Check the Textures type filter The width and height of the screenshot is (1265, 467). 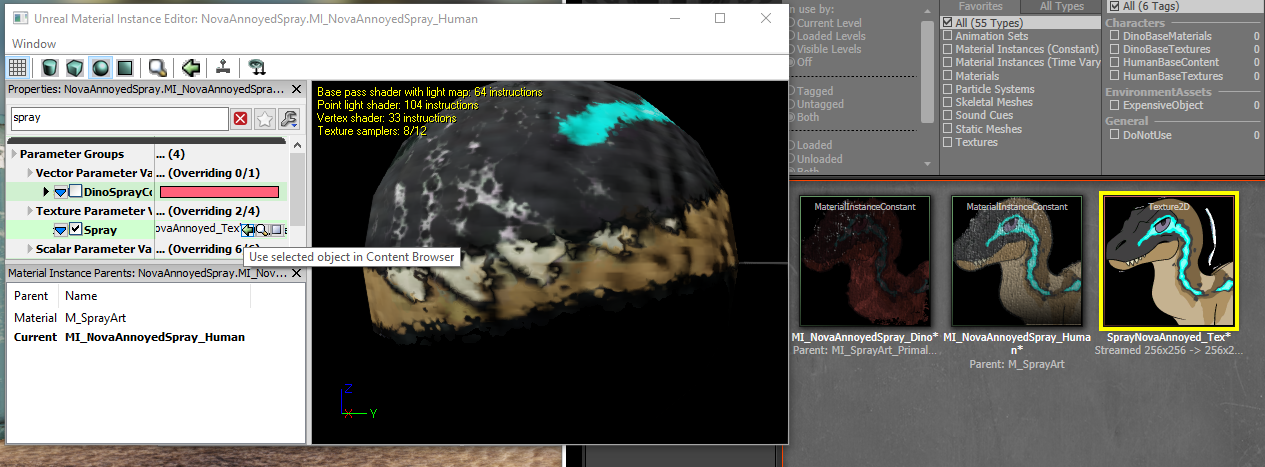[948, 142]
